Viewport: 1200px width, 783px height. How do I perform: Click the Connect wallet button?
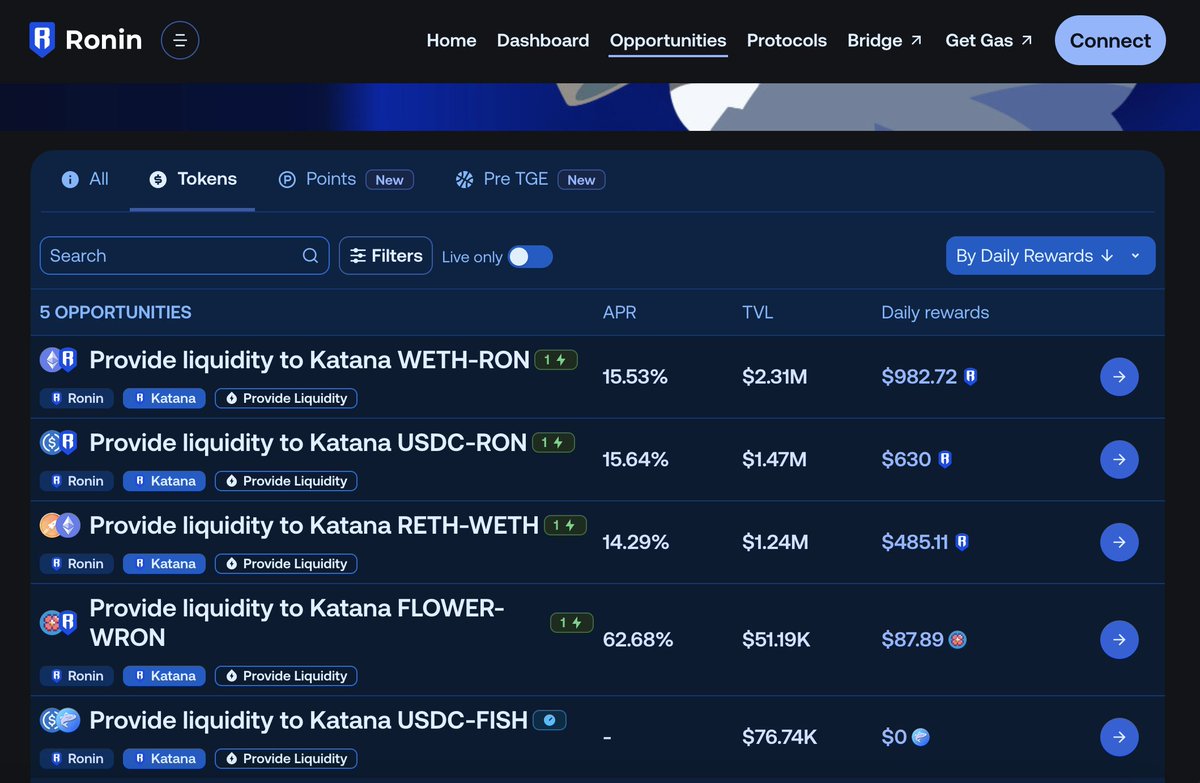(x=1110, y=40)
